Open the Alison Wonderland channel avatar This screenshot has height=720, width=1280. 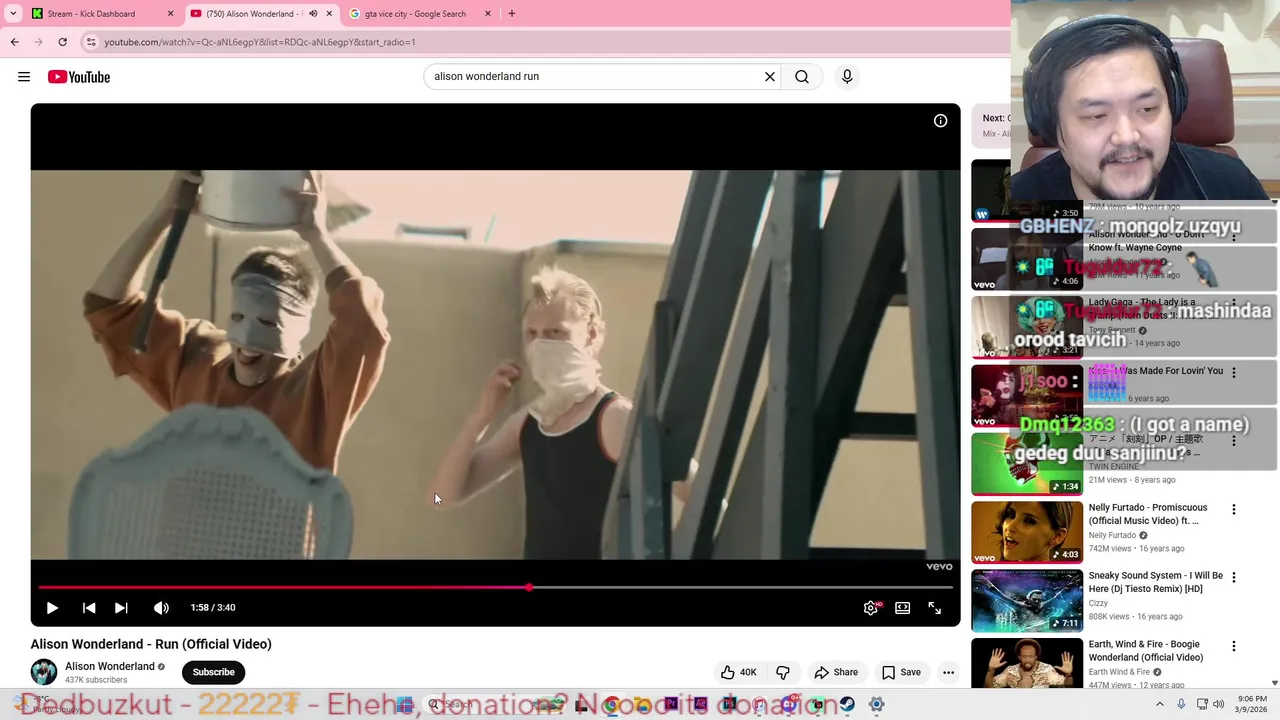click(x=44, y=672)
